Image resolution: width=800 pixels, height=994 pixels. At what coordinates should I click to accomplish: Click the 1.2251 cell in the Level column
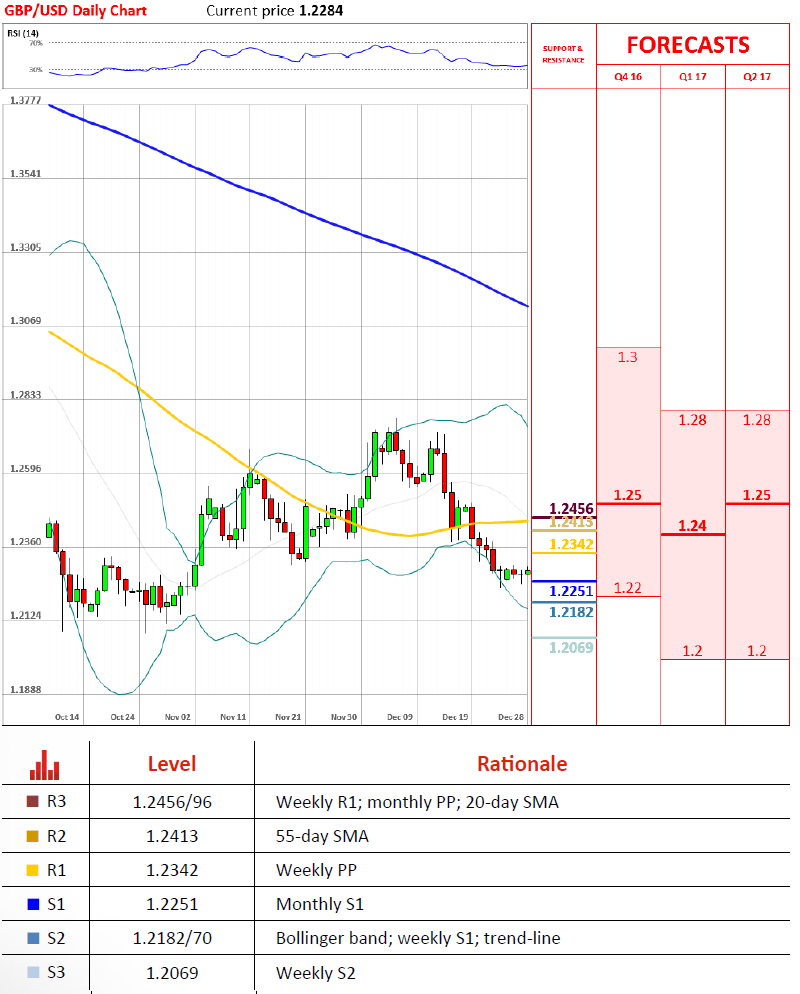point(172,905)
